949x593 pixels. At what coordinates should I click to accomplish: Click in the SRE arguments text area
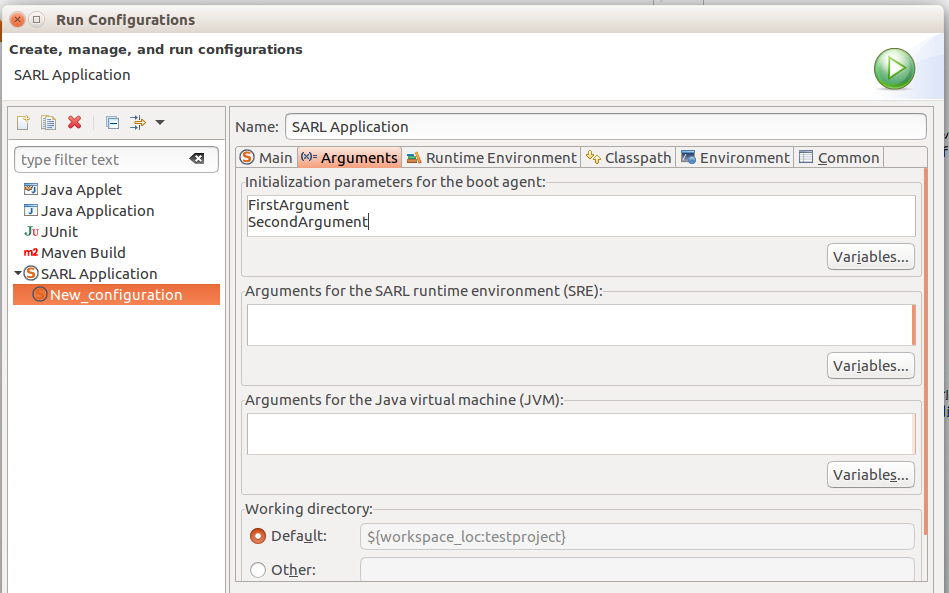click(x=581, y=325)
